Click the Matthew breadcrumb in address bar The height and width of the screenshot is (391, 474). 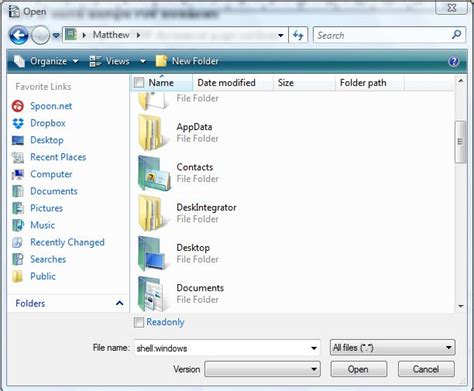(x=111, y=35)
